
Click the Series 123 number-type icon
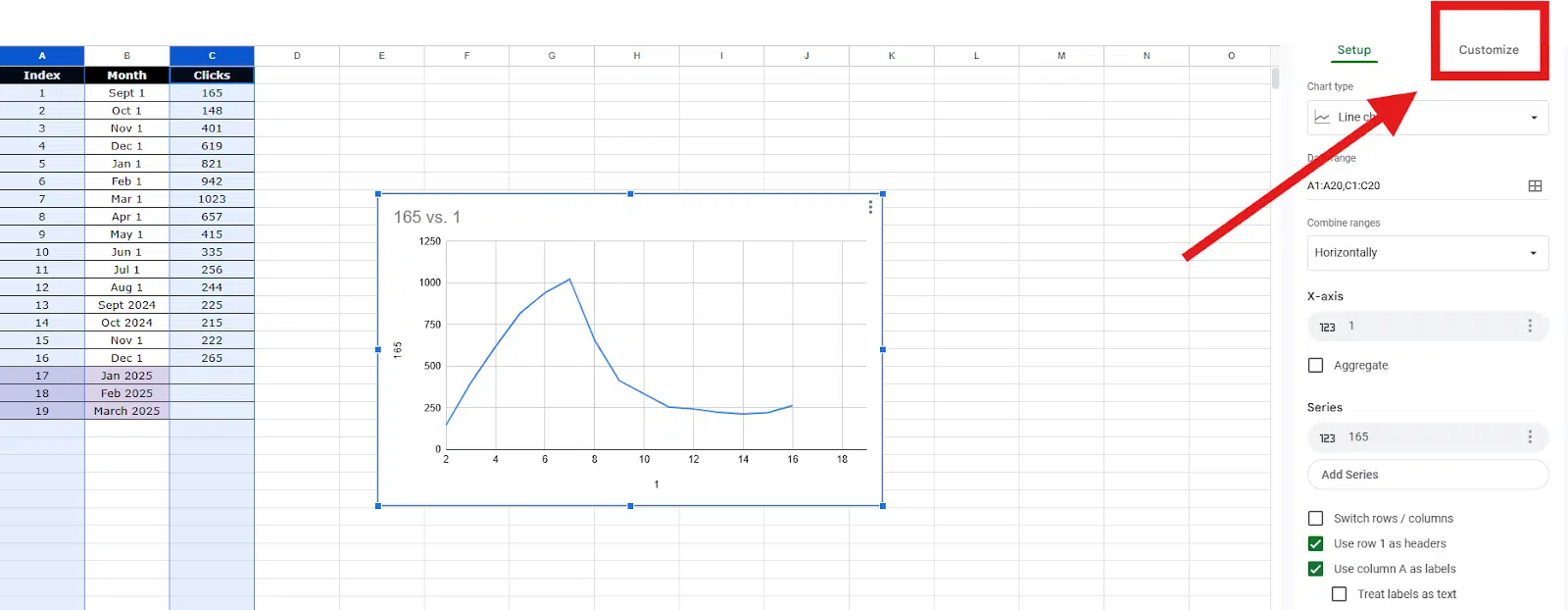pyautogui.click(x=1327, y=437)
